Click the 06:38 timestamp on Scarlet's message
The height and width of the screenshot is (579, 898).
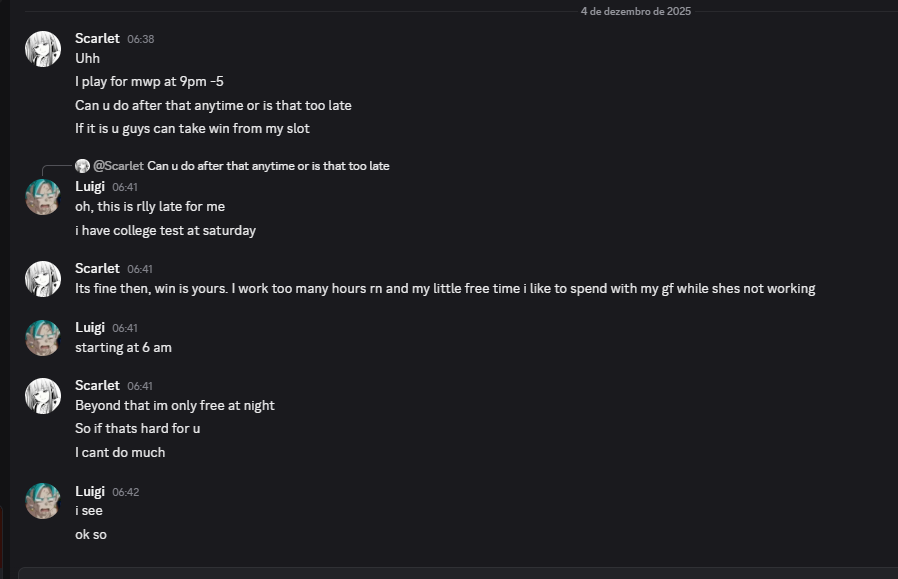[141, 39]
